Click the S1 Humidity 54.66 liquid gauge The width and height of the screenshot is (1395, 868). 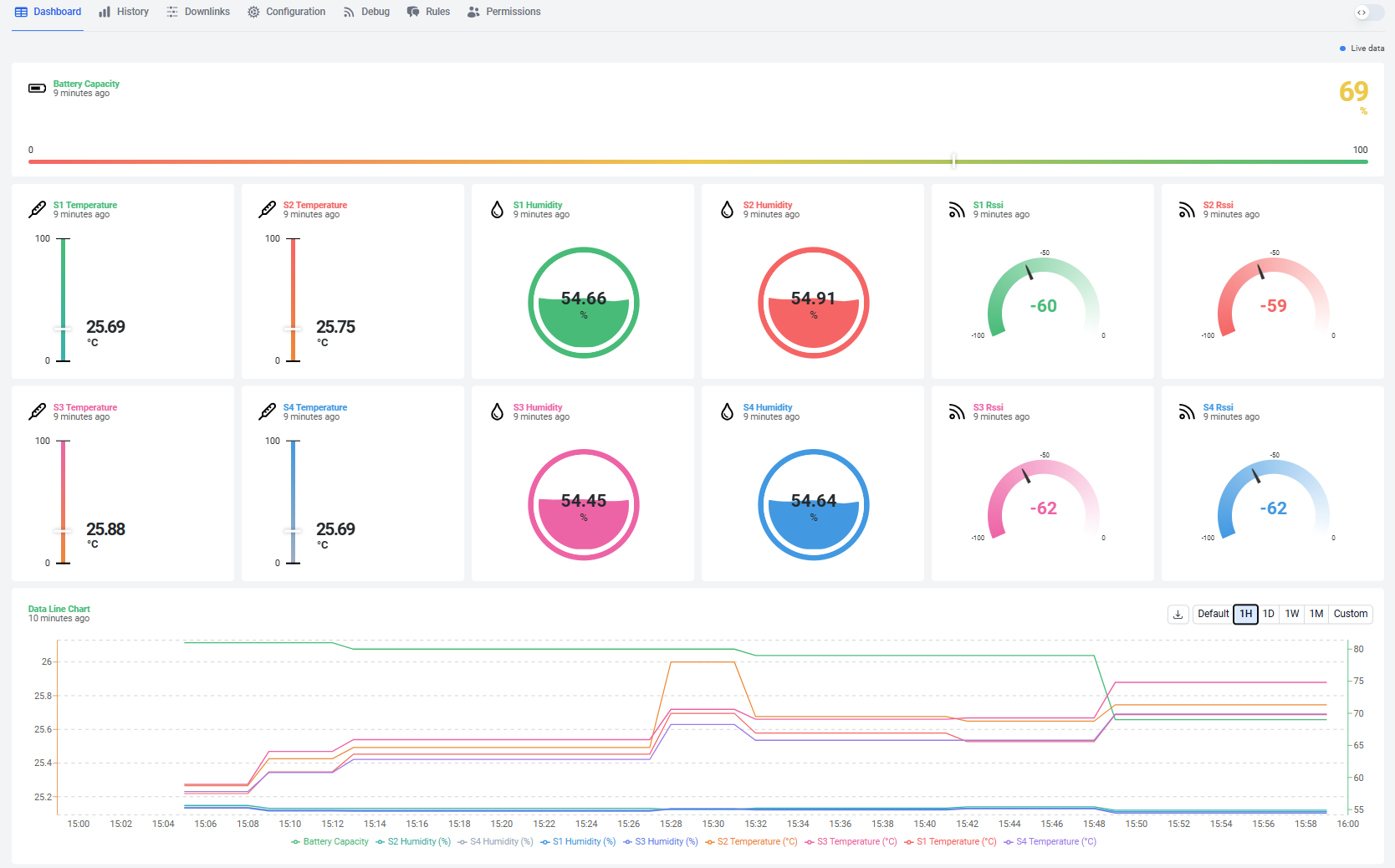pos(584,303)
